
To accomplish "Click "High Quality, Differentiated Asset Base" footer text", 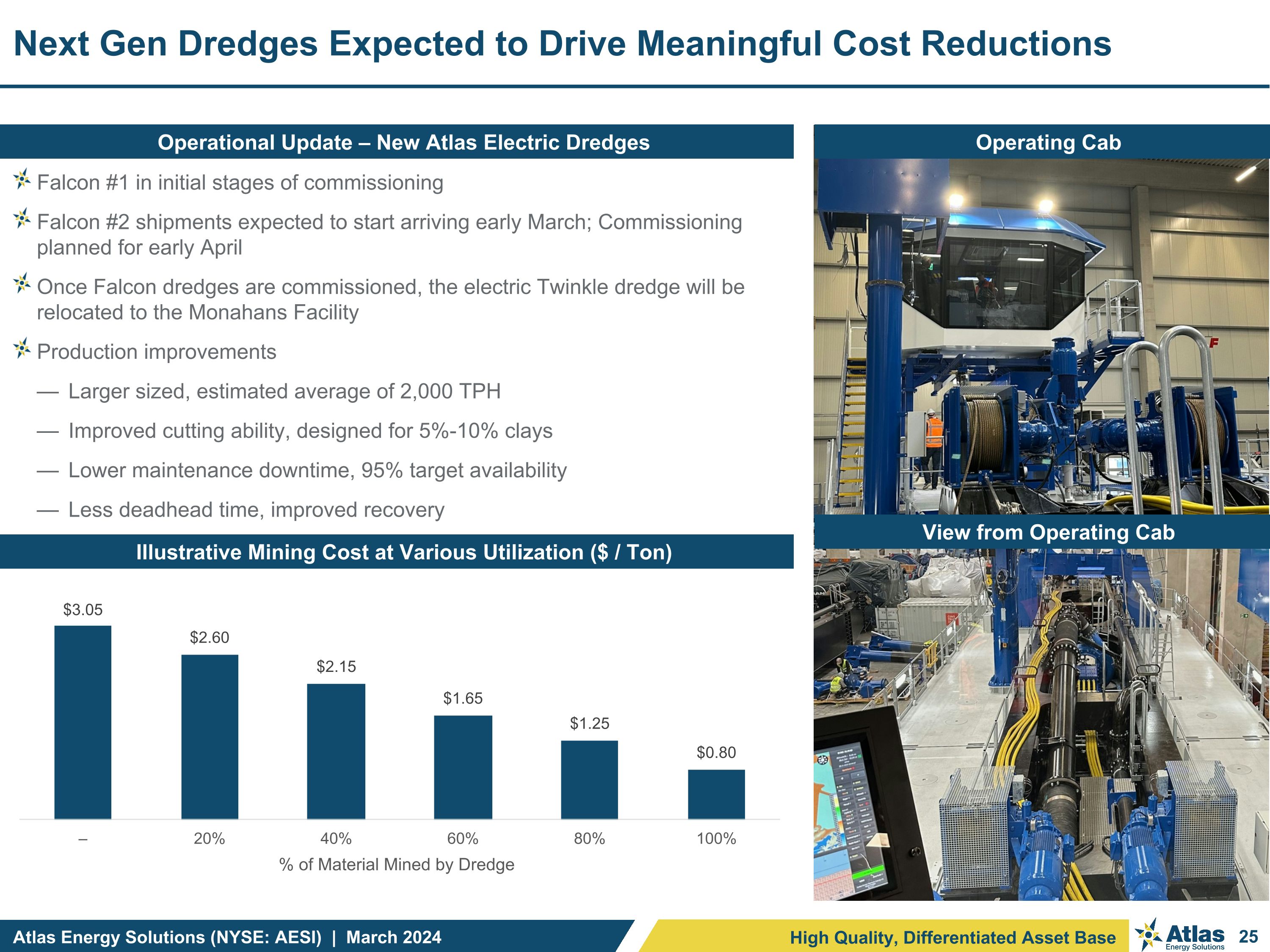I will coord(953,938).
